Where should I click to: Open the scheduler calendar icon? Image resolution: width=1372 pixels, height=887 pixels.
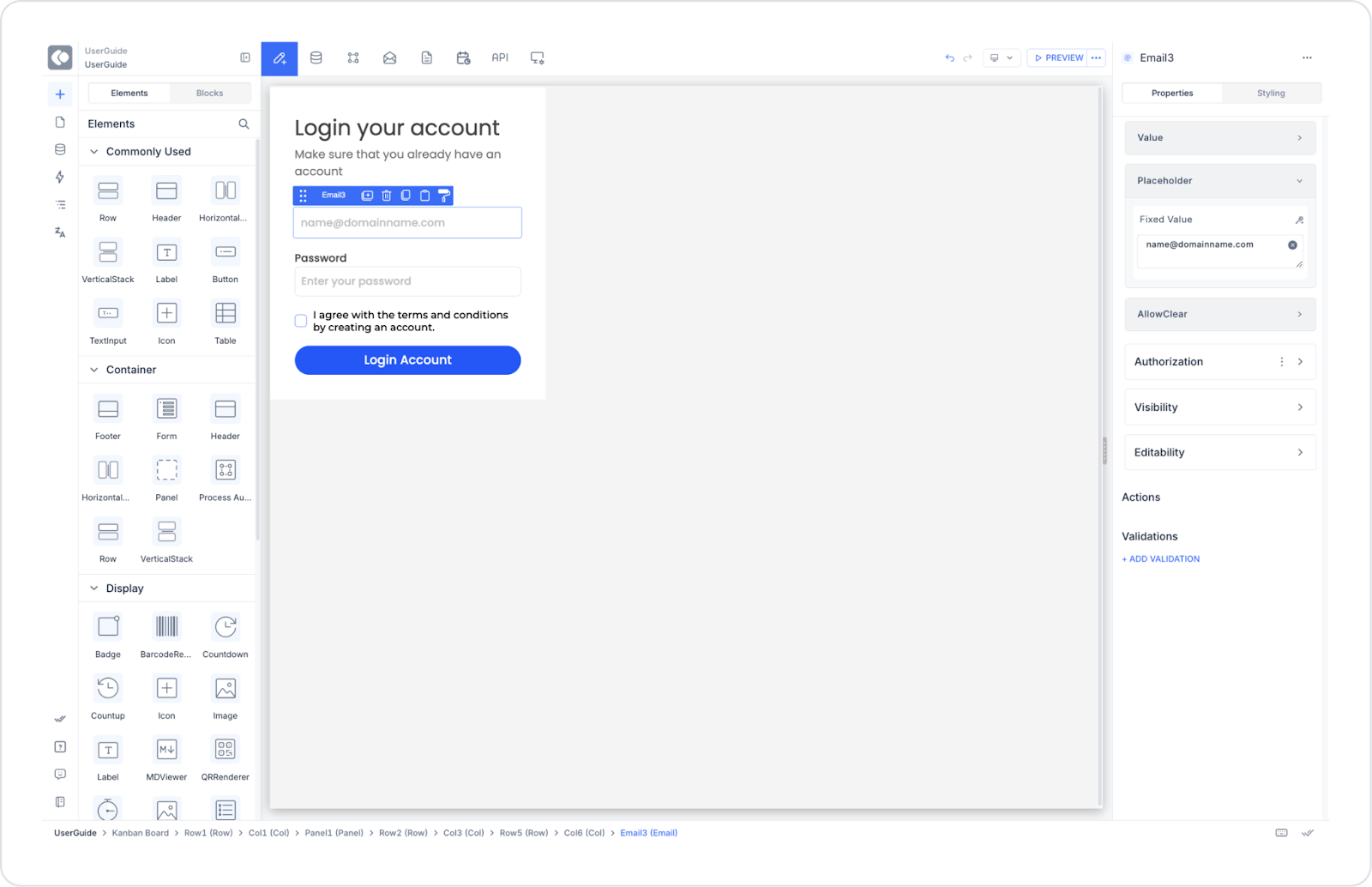464,58
